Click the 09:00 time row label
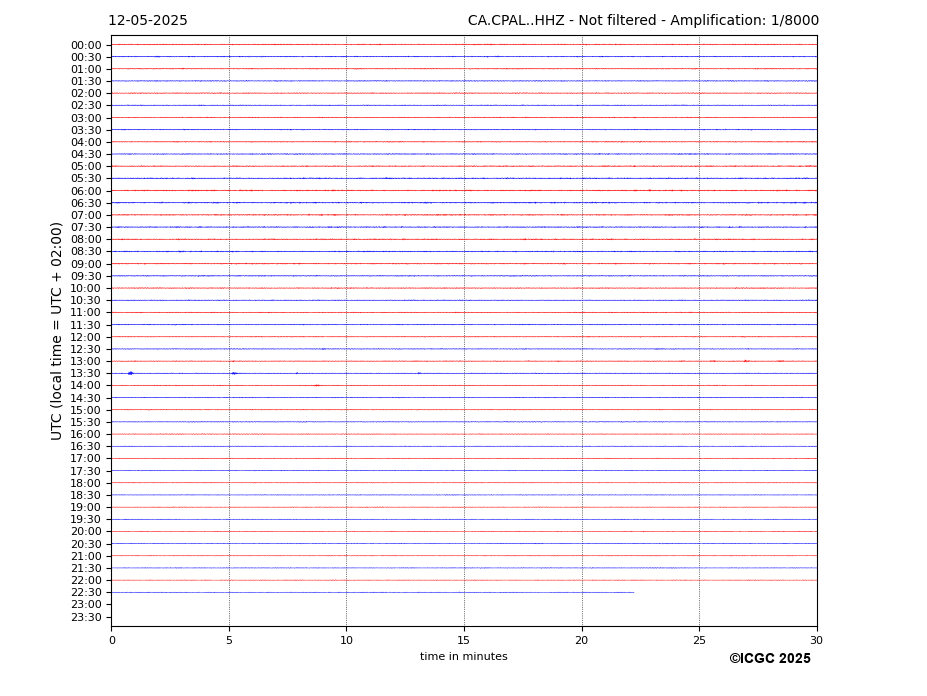927x696 pixels. pyautogui.click(x=86, y=264)
